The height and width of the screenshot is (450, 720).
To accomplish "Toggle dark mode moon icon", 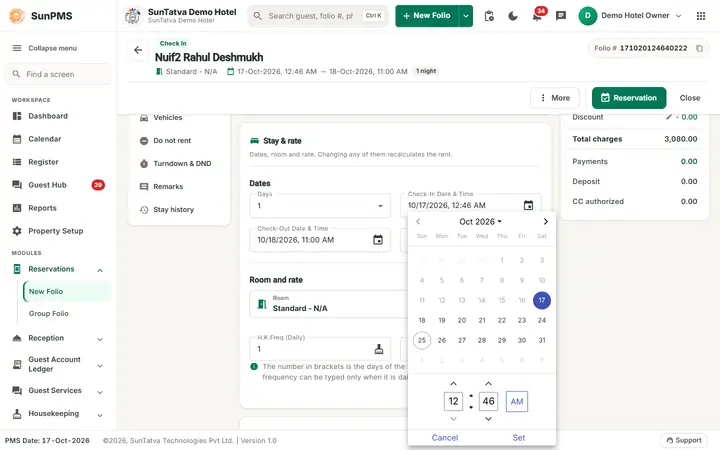I will [x=513, y=16].
